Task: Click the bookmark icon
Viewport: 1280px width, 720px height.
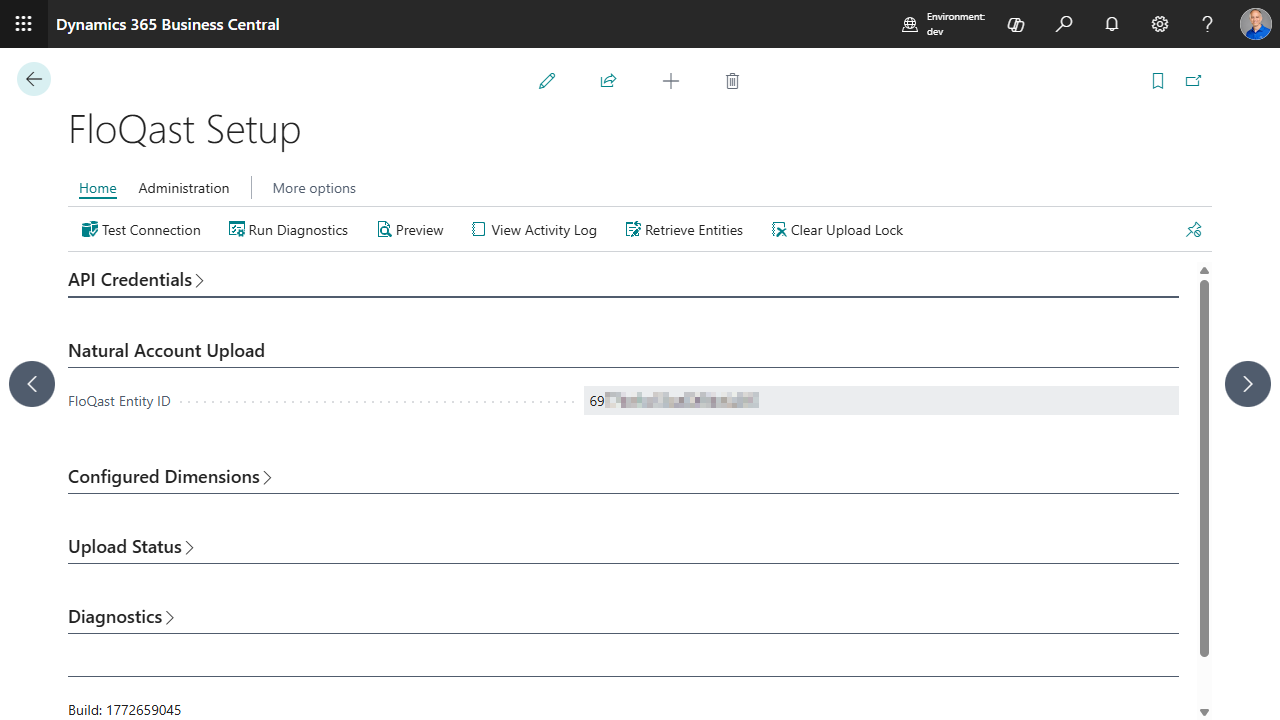Action: coord(1158,81)
